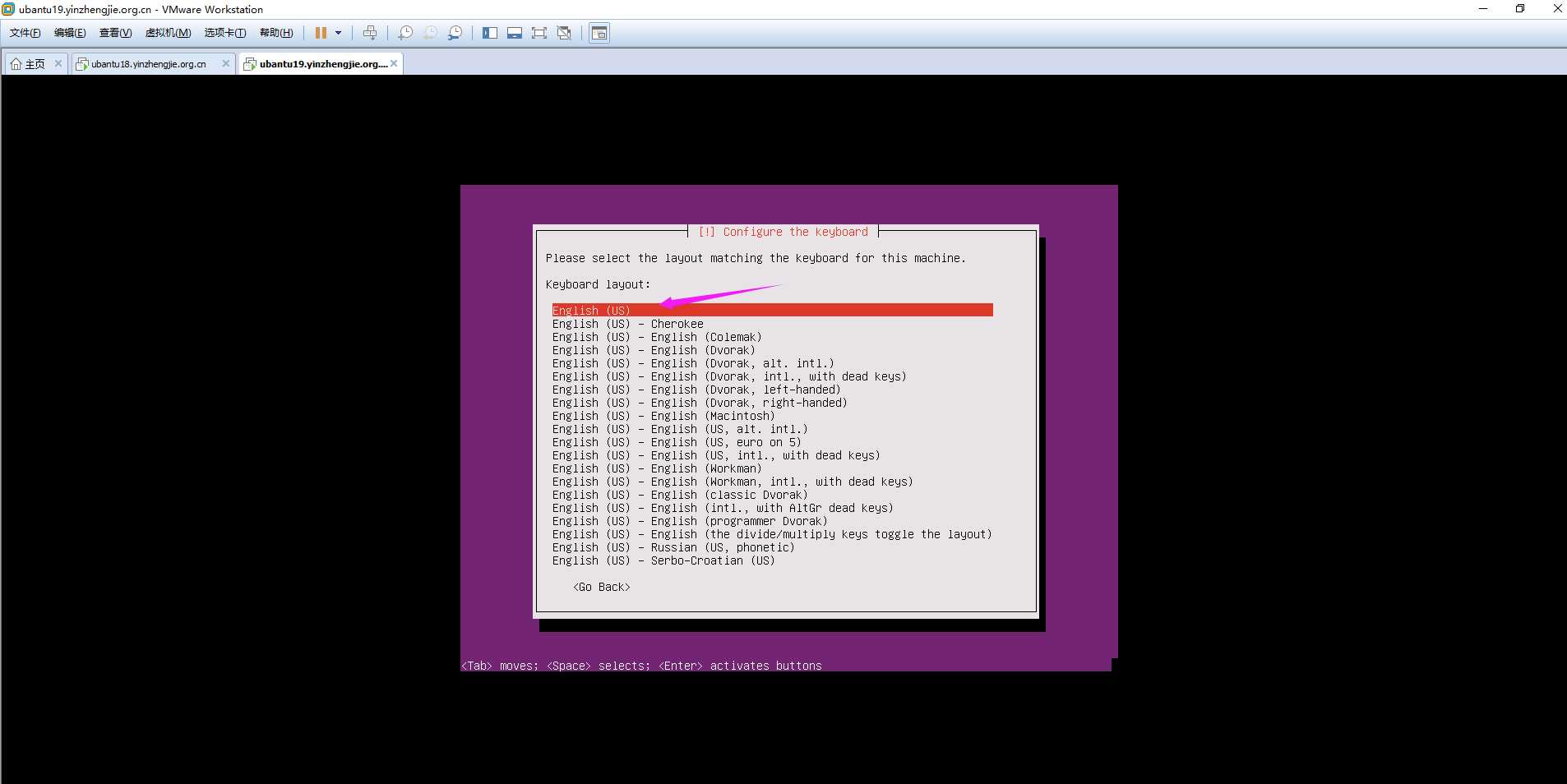This screenshot has height=784, width=1567.
Task: Click the VM icon on ubantu19 tab
Action: point(250,64)
